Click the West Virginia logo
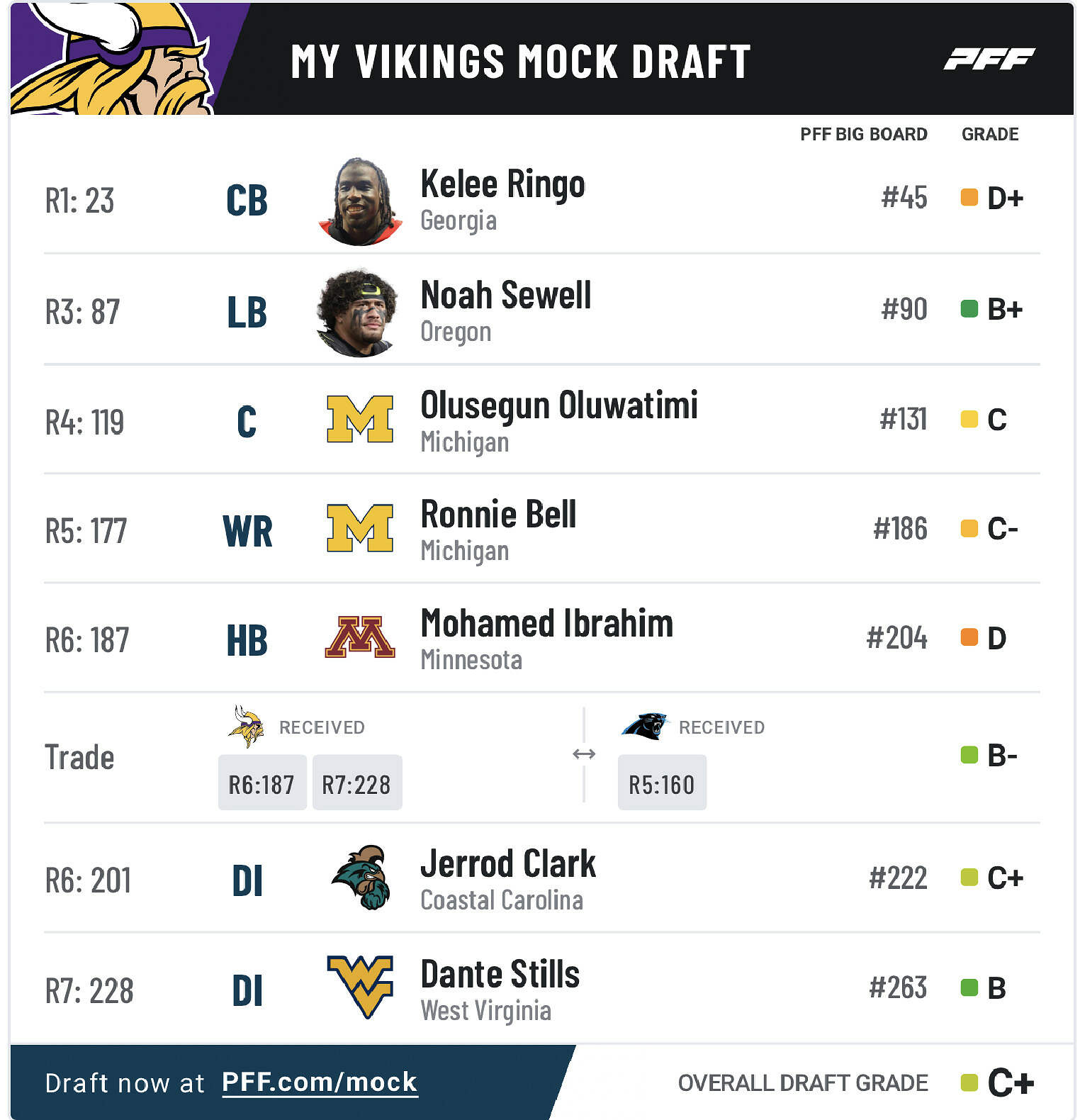Screen dimensions: 1080x1120 359,986
